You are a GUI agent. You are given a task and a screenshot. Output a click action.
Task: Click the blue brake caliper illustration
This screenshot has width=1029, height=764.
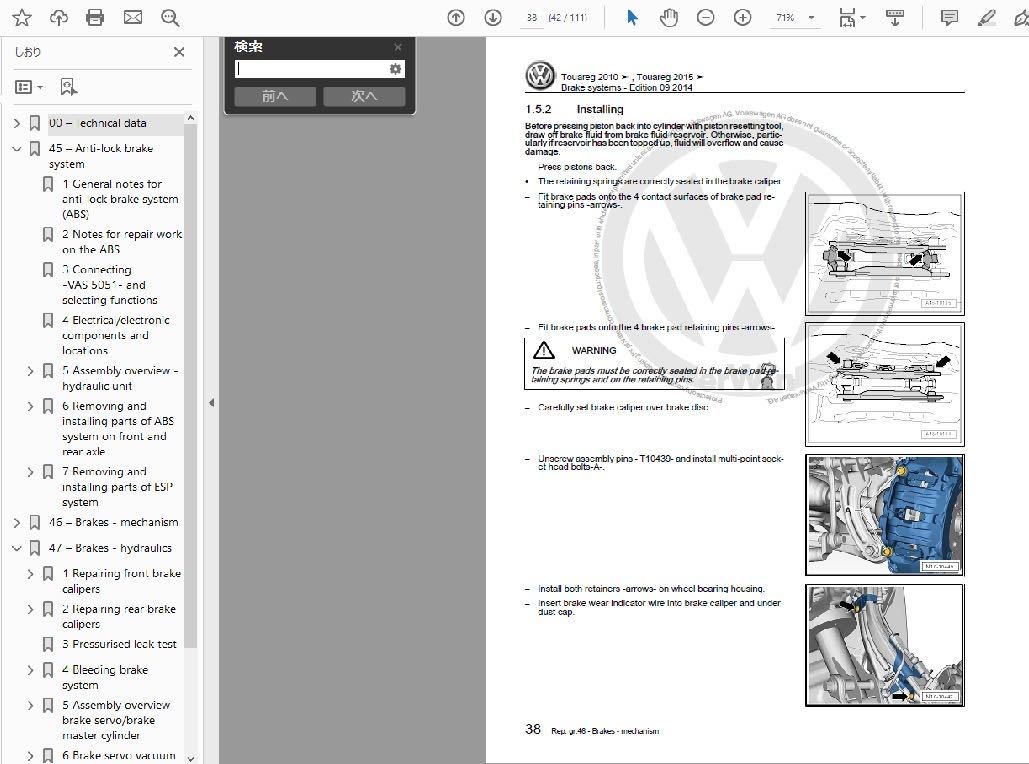pos(885,515)
